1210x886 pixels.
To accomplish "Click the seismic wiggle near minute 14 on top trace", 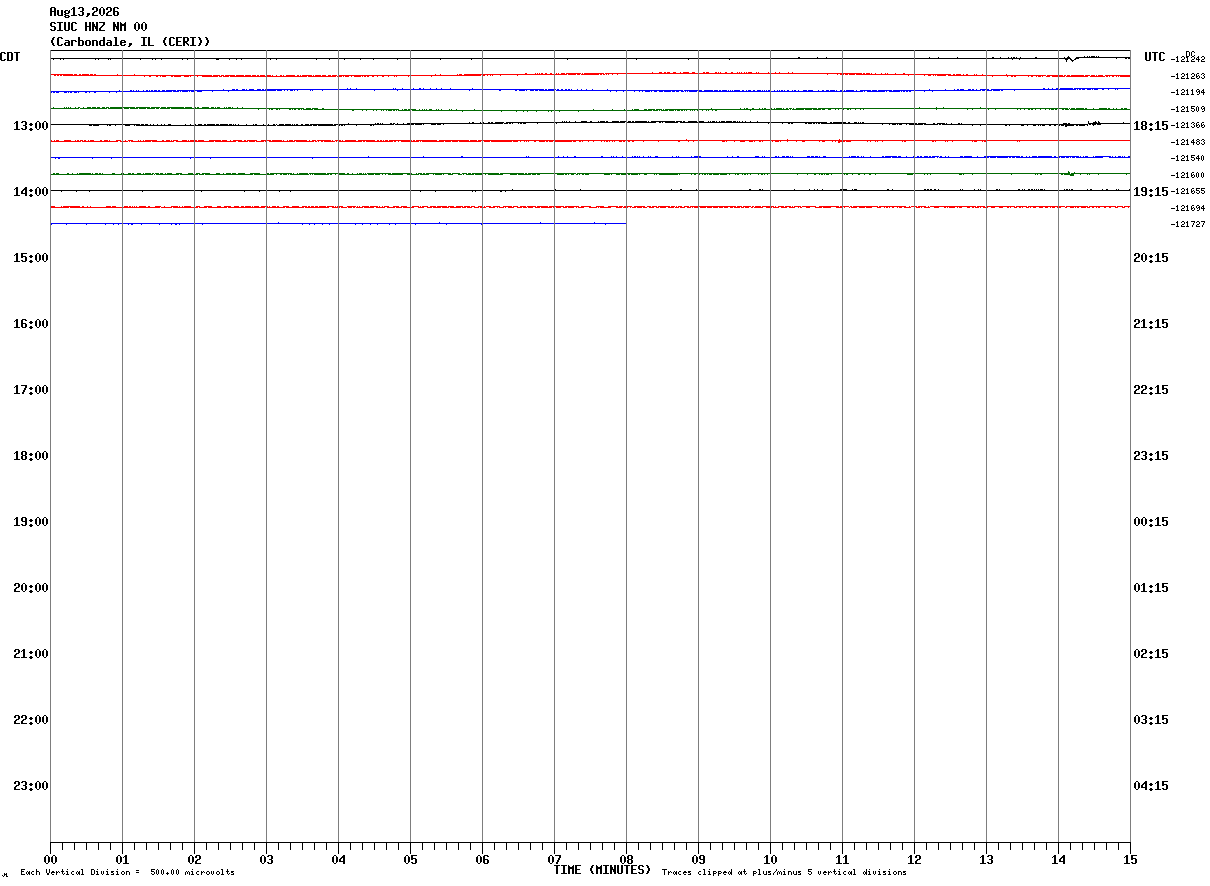I will click(1070, 59).
